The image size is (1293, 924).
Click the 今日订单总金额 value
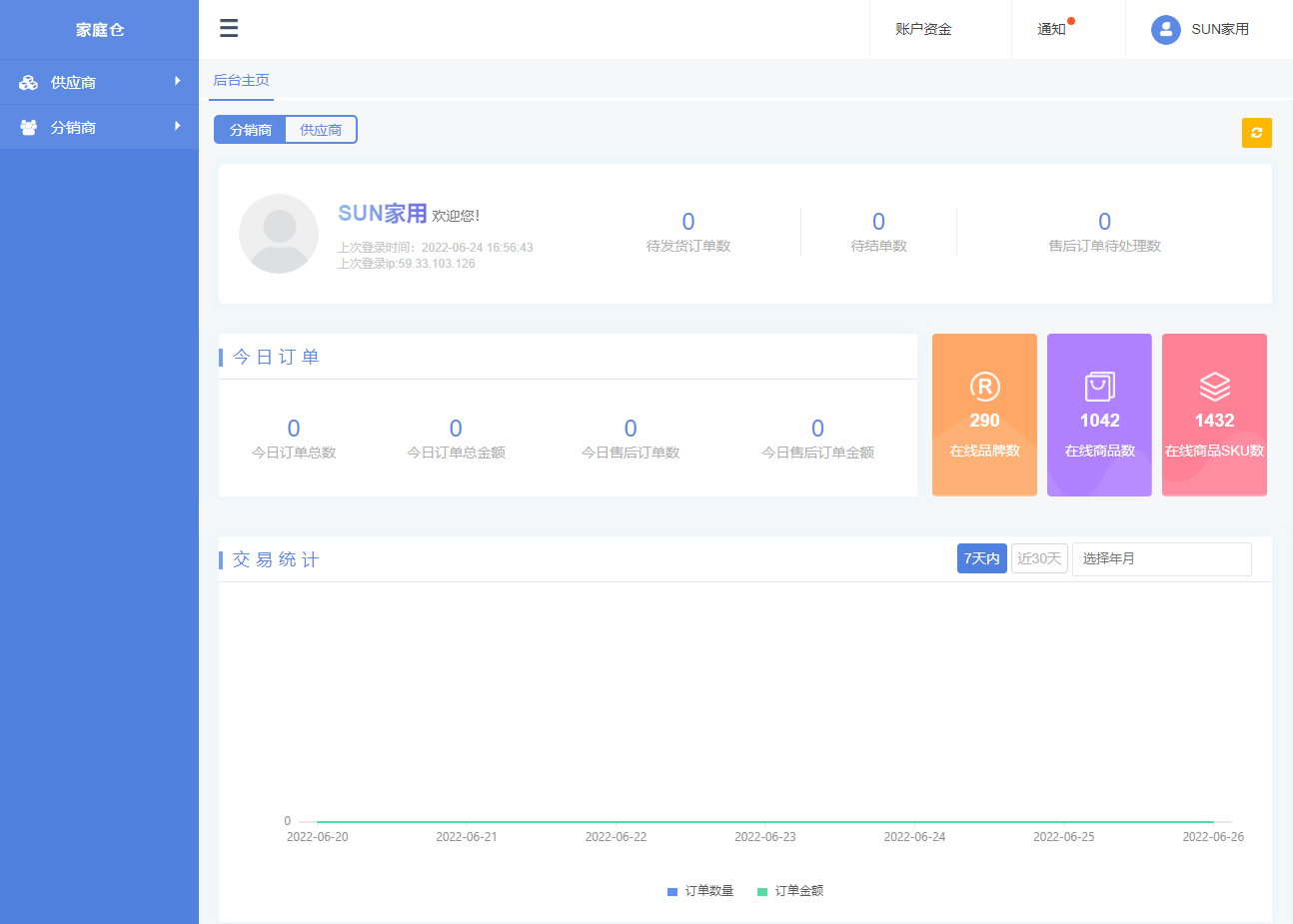click(456, 429)
